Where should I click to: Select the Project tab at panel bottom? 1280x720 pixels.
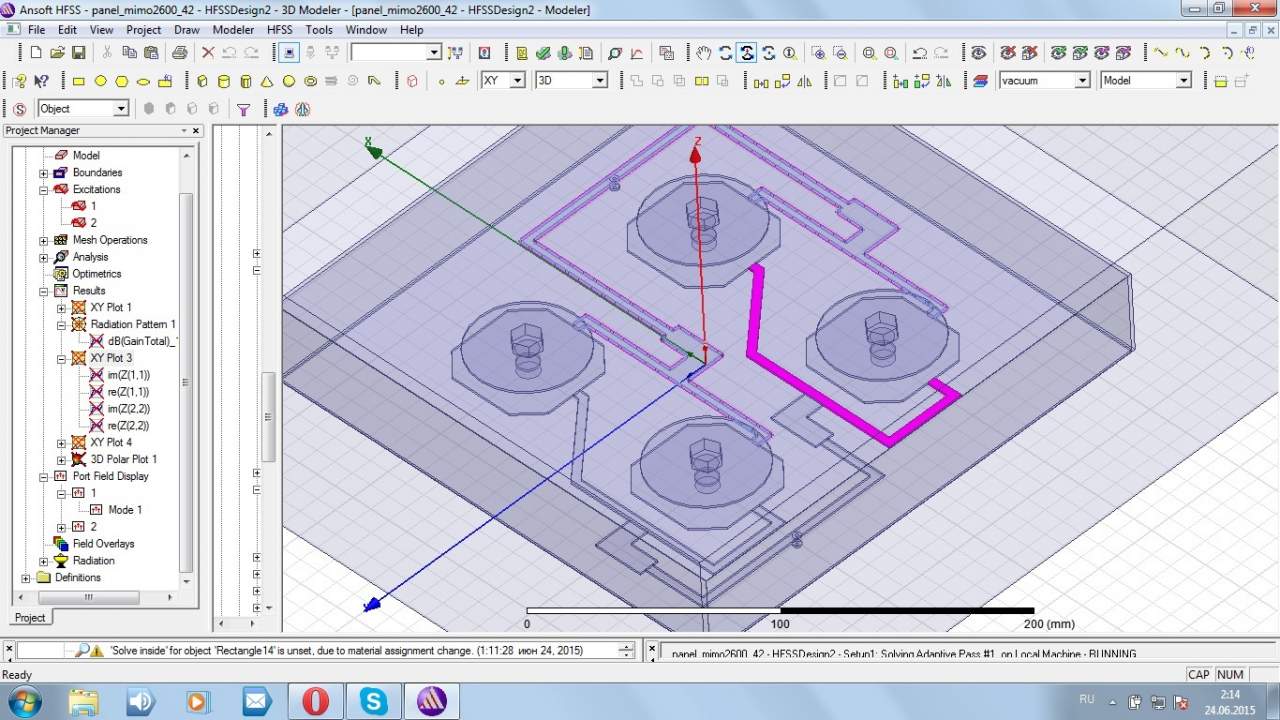click(29, 618)
